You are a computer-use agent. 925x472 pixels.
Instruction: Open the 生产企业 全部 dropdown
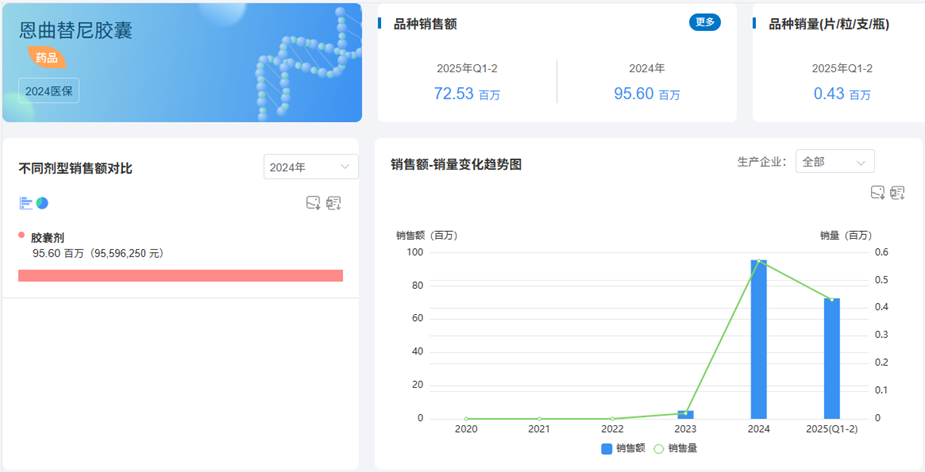(835, 162)
